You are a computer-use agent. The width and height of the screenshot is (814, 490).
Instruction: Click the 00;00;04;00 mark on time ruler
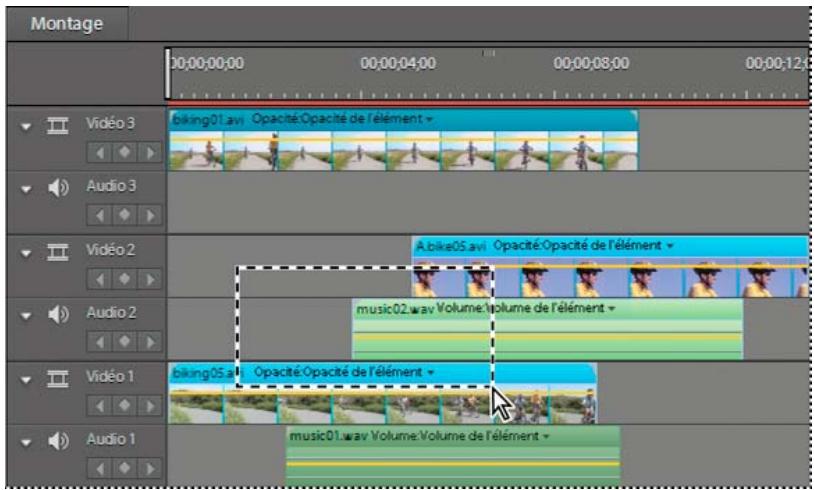click(398, 63)
